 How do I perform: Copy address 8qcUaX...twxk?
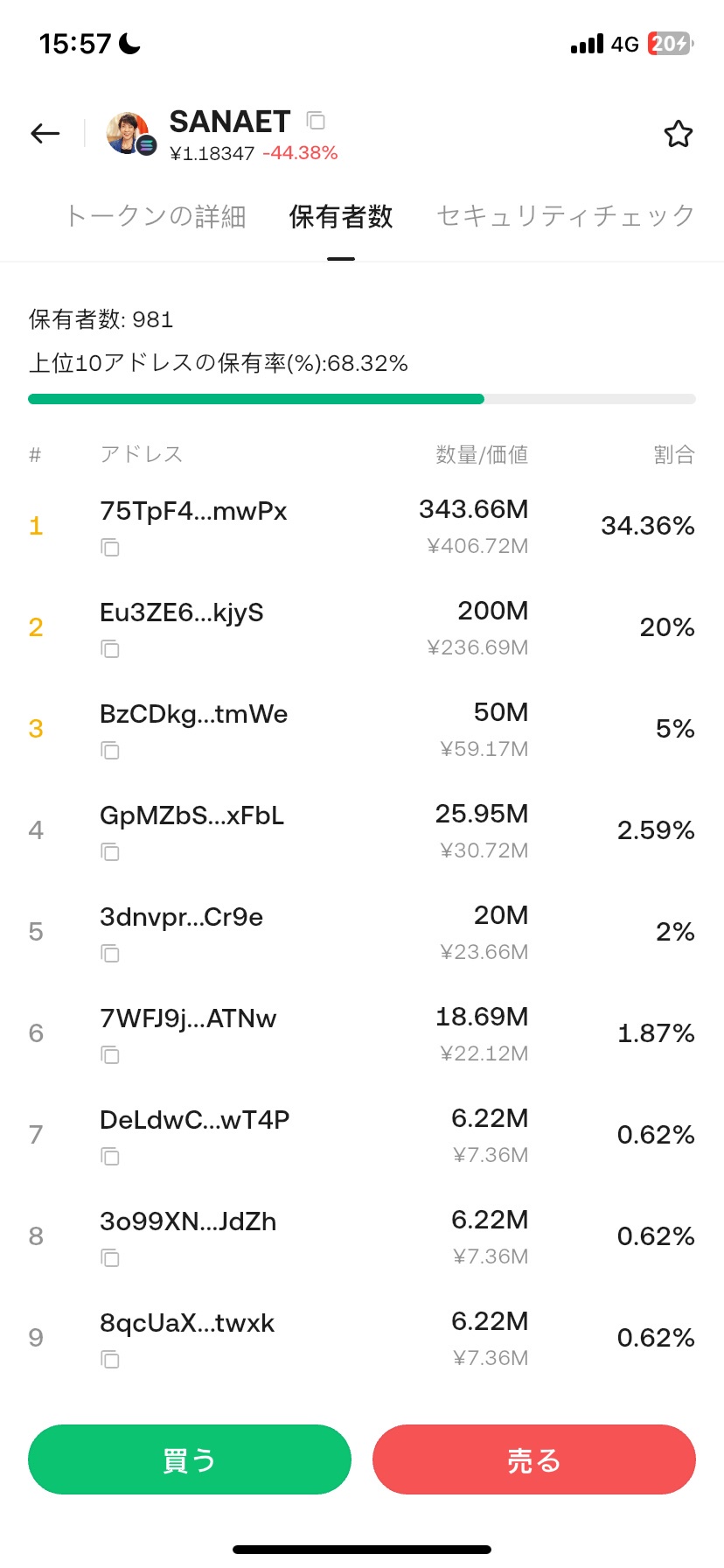[109, 1360]
